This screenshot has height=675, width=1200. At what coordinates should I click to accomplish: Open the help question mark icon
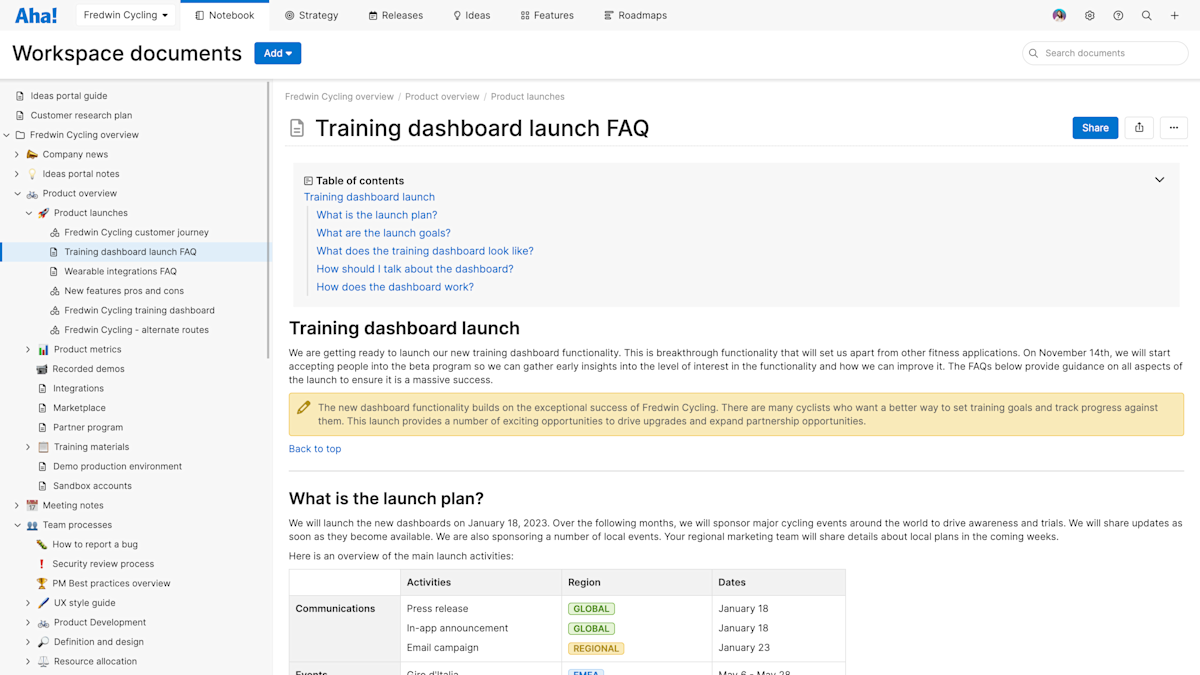1118,15
